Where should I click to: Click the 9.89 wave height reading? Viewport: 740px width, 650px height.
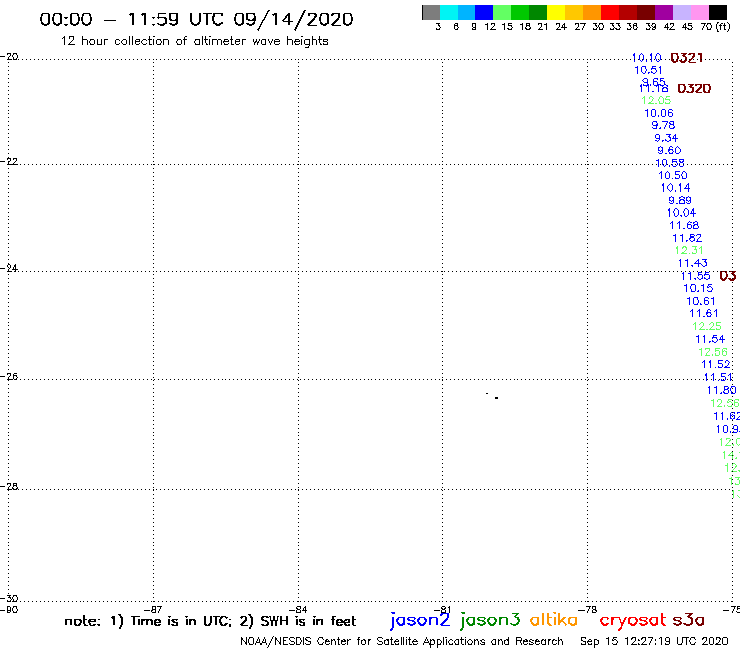680,201
